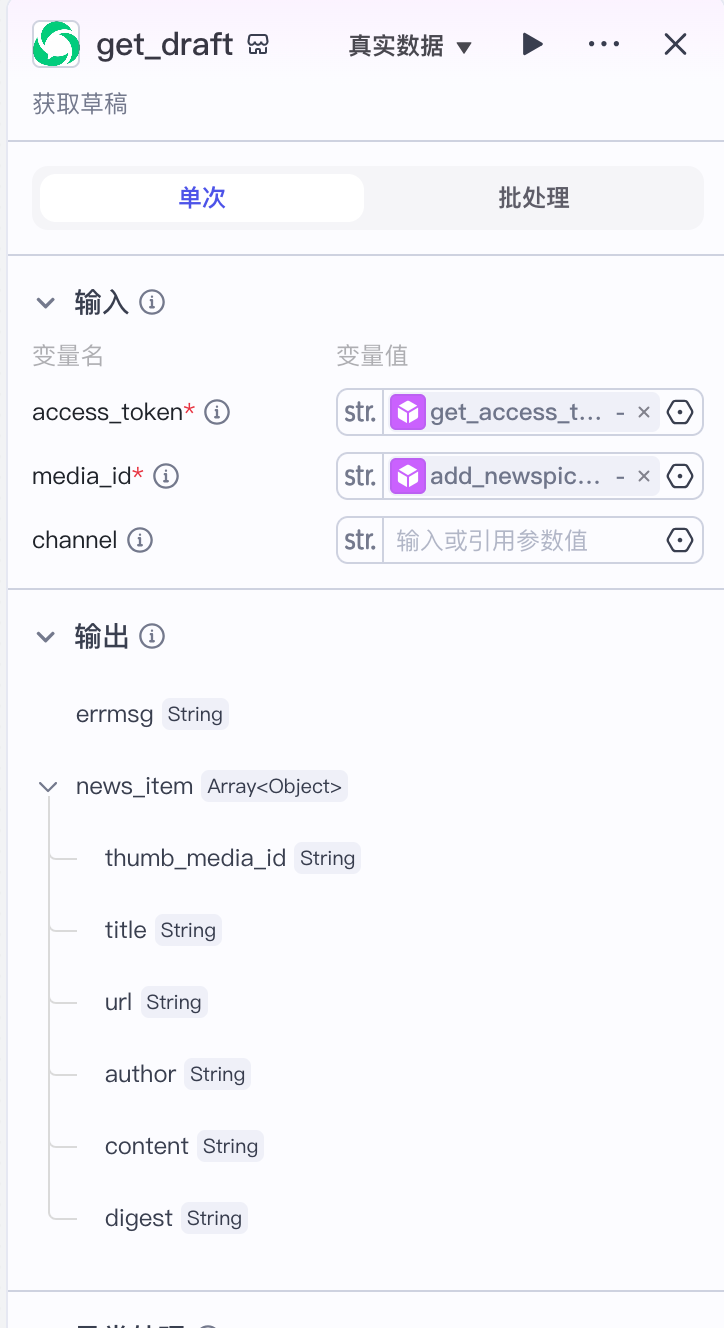Select the 单次 tab

tap(200, 197)
